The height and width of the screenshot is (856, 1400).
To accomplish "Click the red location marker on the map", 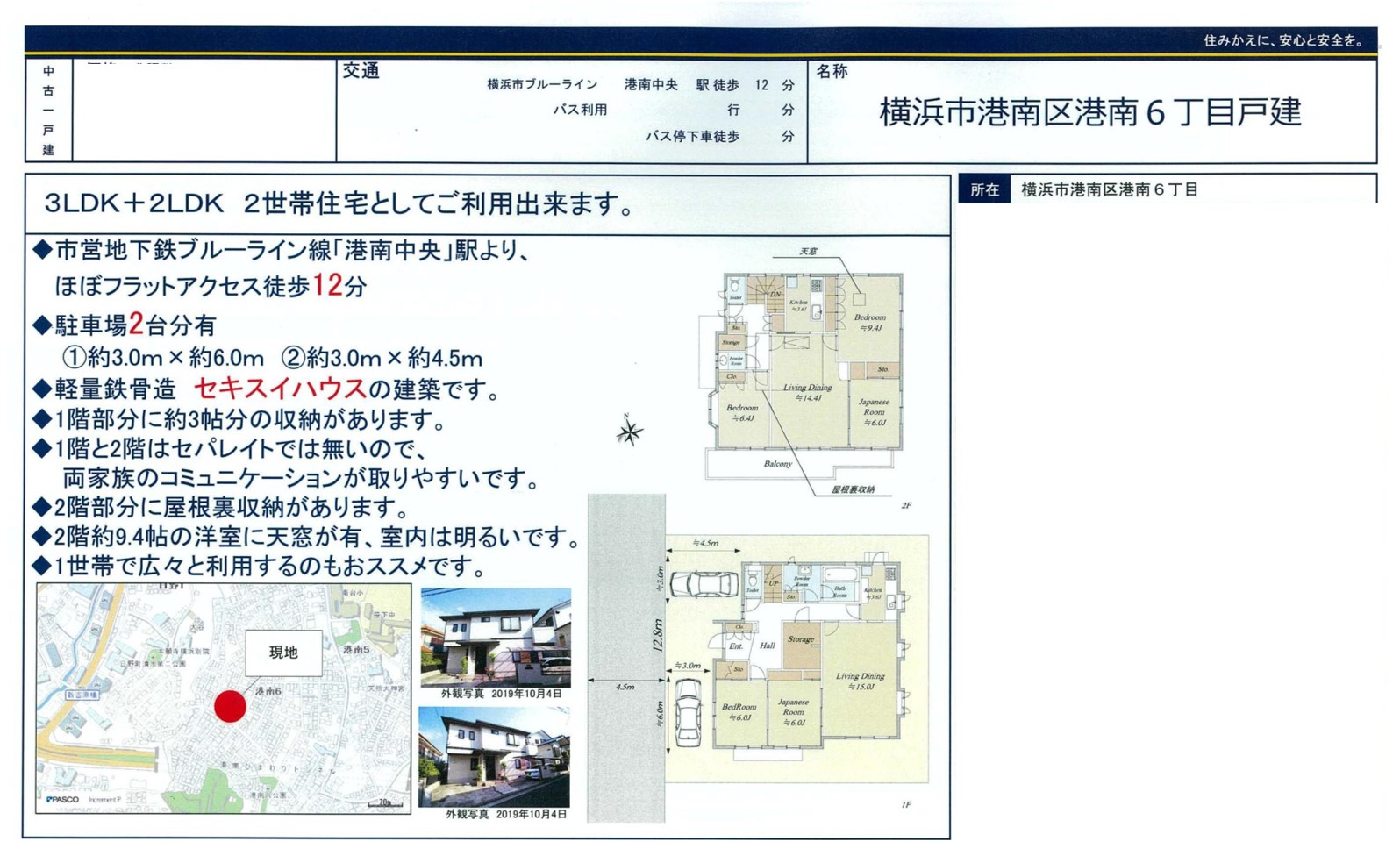I will 230,706.
